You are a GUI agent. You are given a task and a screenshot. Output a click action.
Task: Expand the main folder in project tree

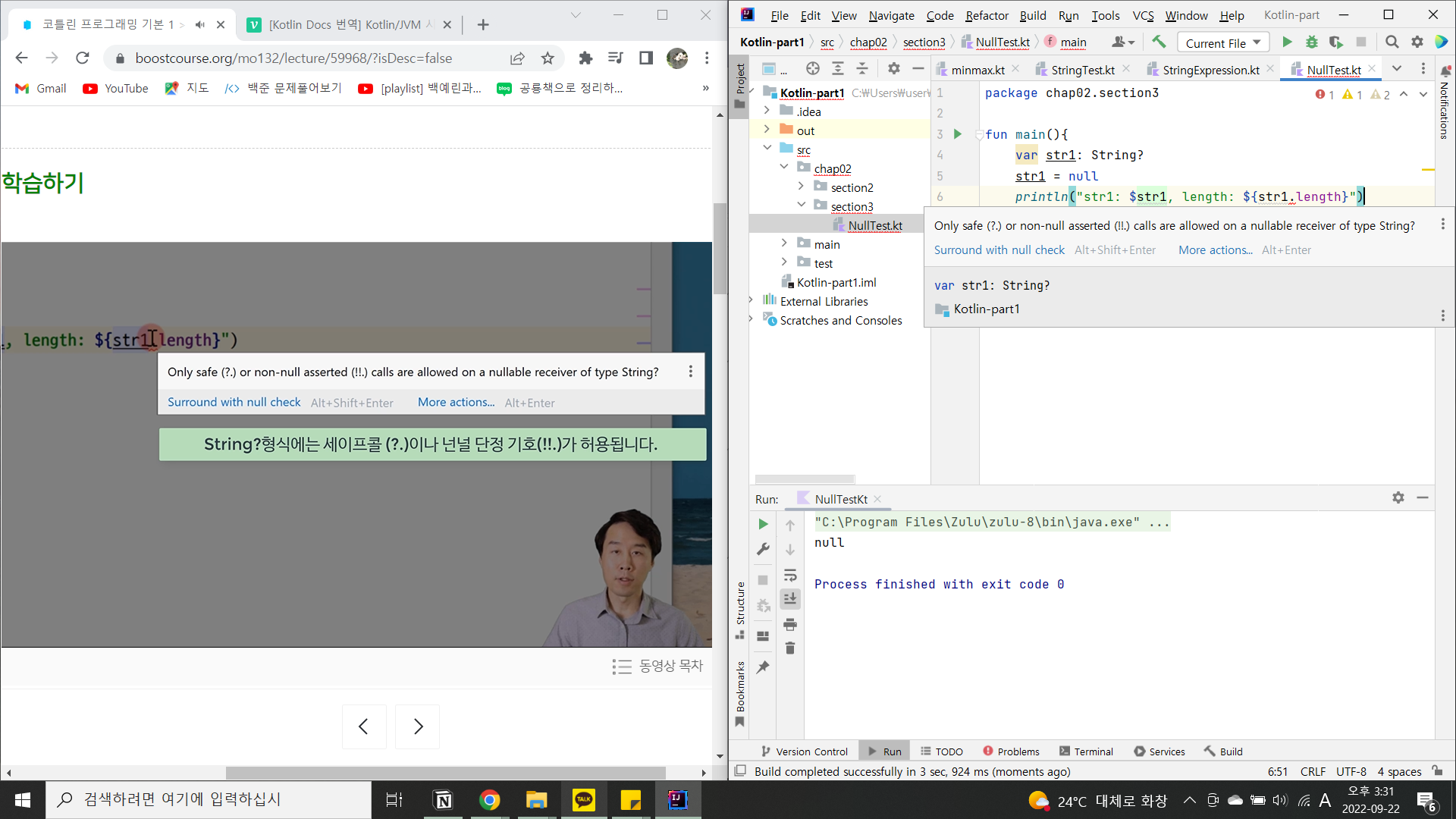coord(784,243)
